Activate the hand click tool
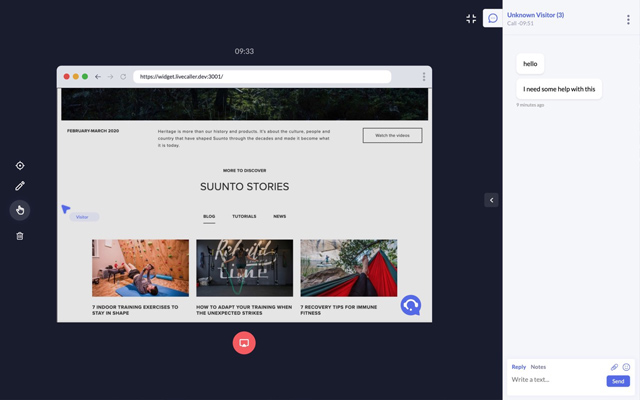 pos(20,210)
